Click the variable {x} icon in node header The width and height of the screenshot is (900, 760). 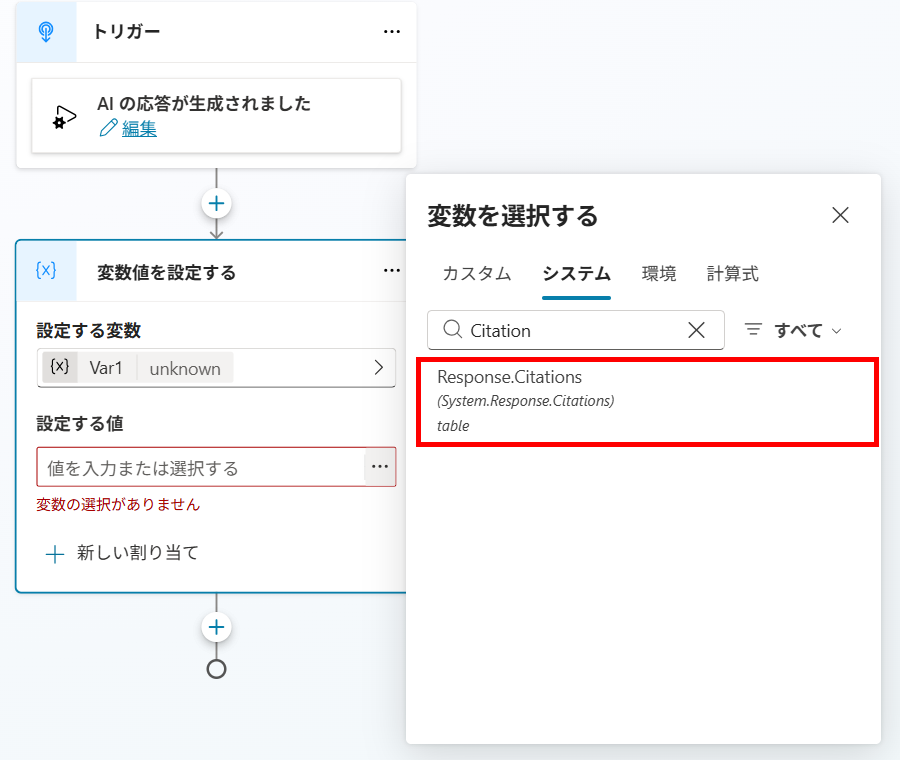46,270
